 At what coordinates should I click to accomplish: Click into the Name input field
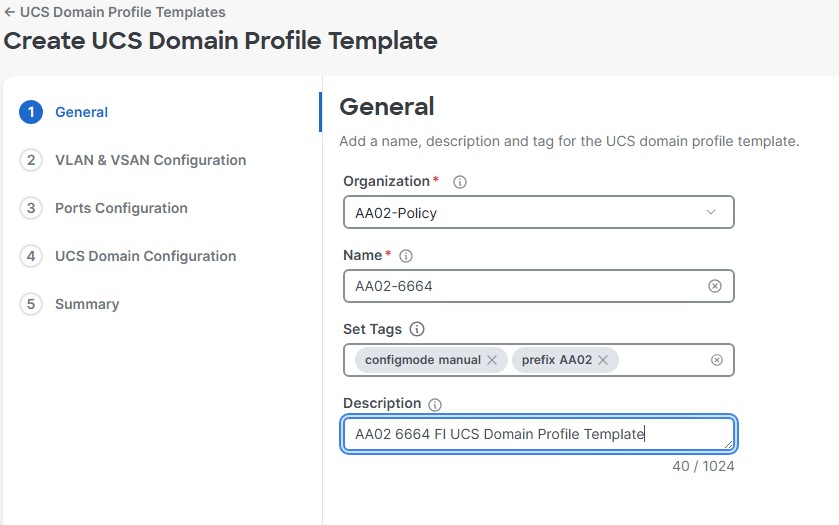(539, 286)
